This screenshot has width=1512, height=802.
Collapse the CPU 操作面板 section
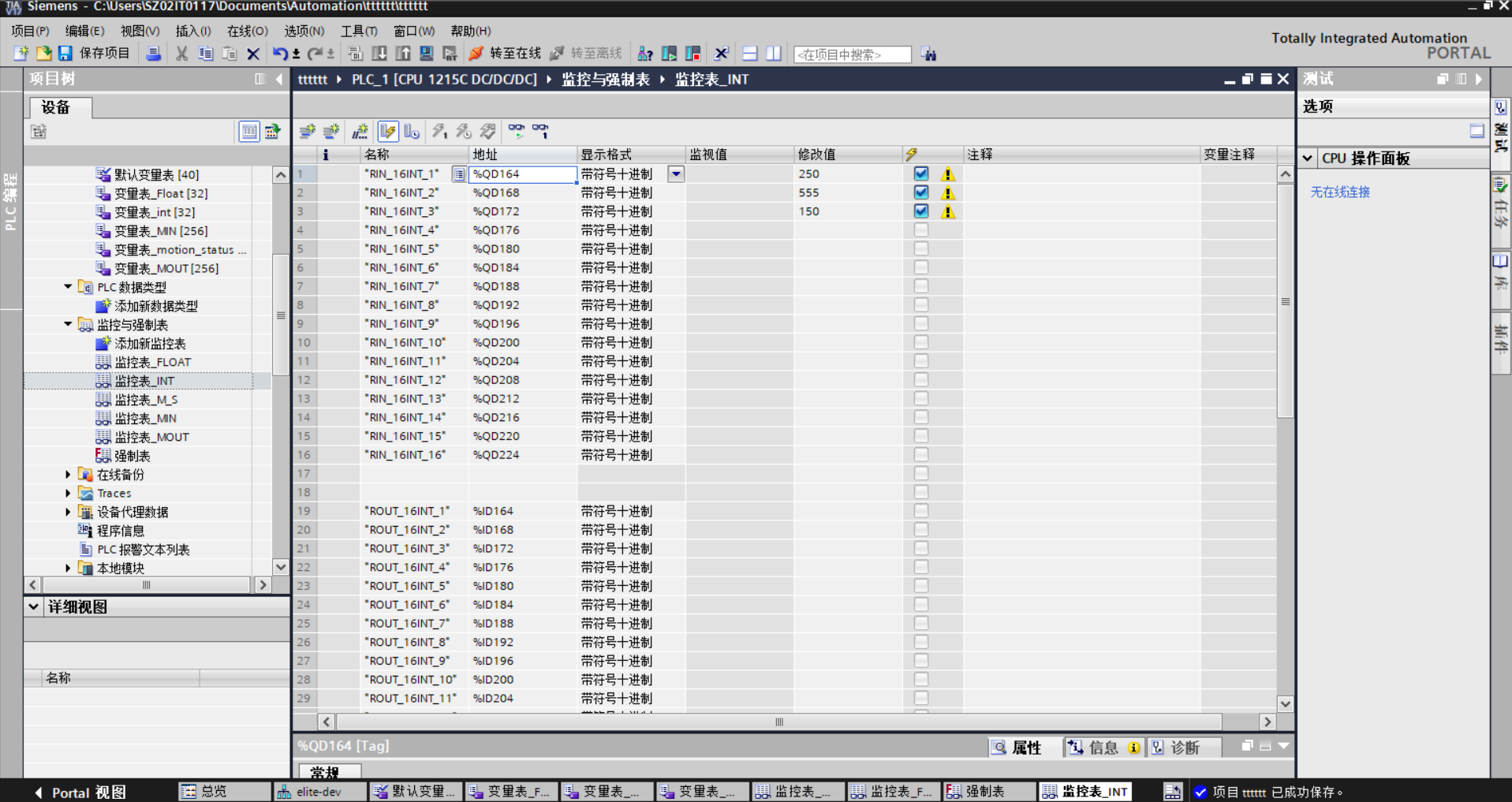point(1308,159)
